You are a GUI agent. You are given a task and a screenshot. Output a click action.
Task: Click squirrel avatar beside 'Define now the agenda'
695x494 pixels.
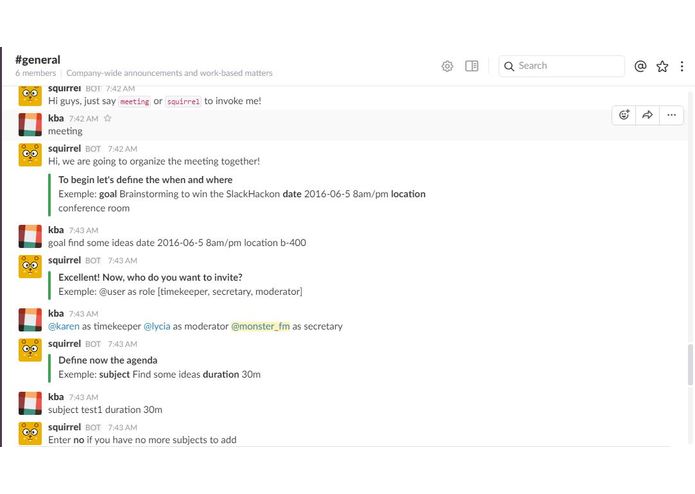tap(30, 350)
